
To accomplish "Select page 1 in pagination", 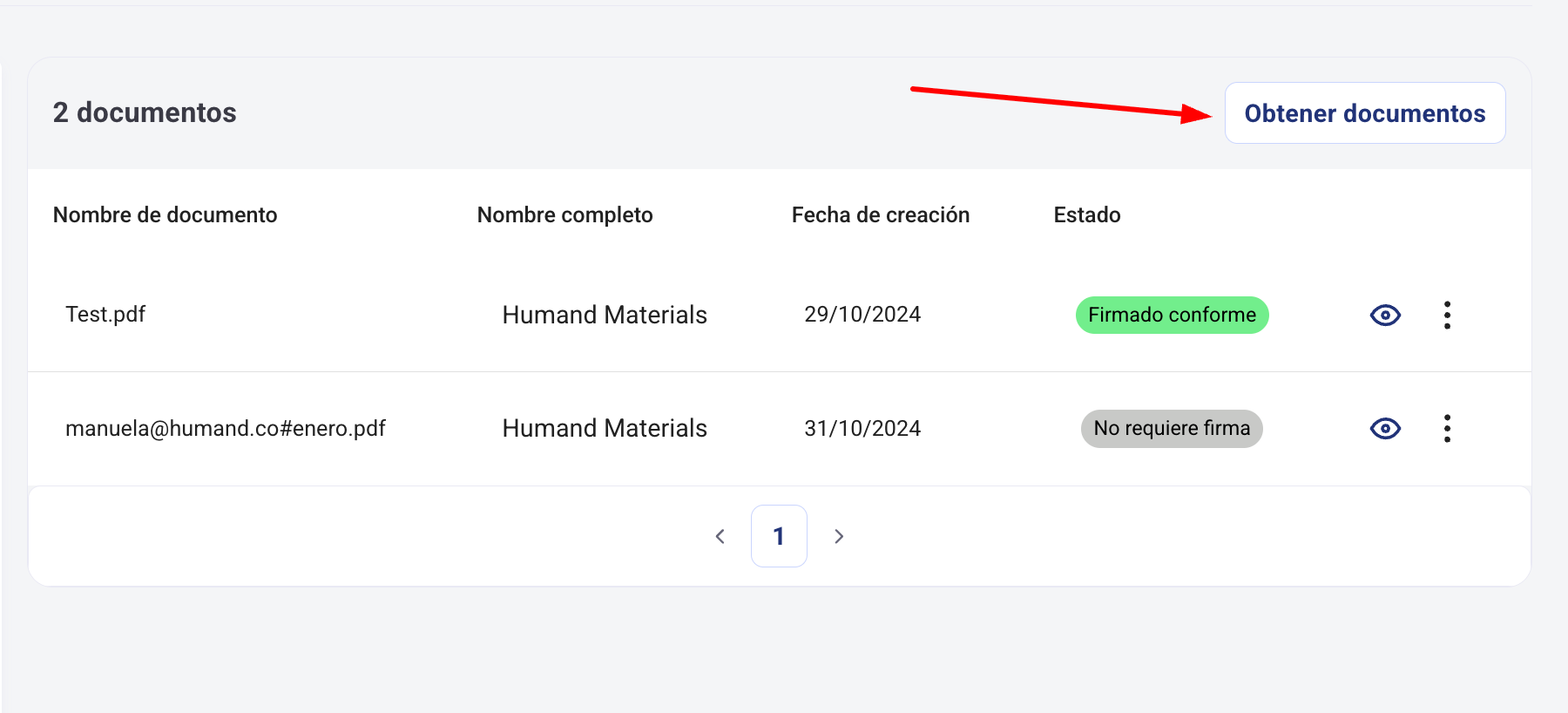I will click(x=779, y=536).
